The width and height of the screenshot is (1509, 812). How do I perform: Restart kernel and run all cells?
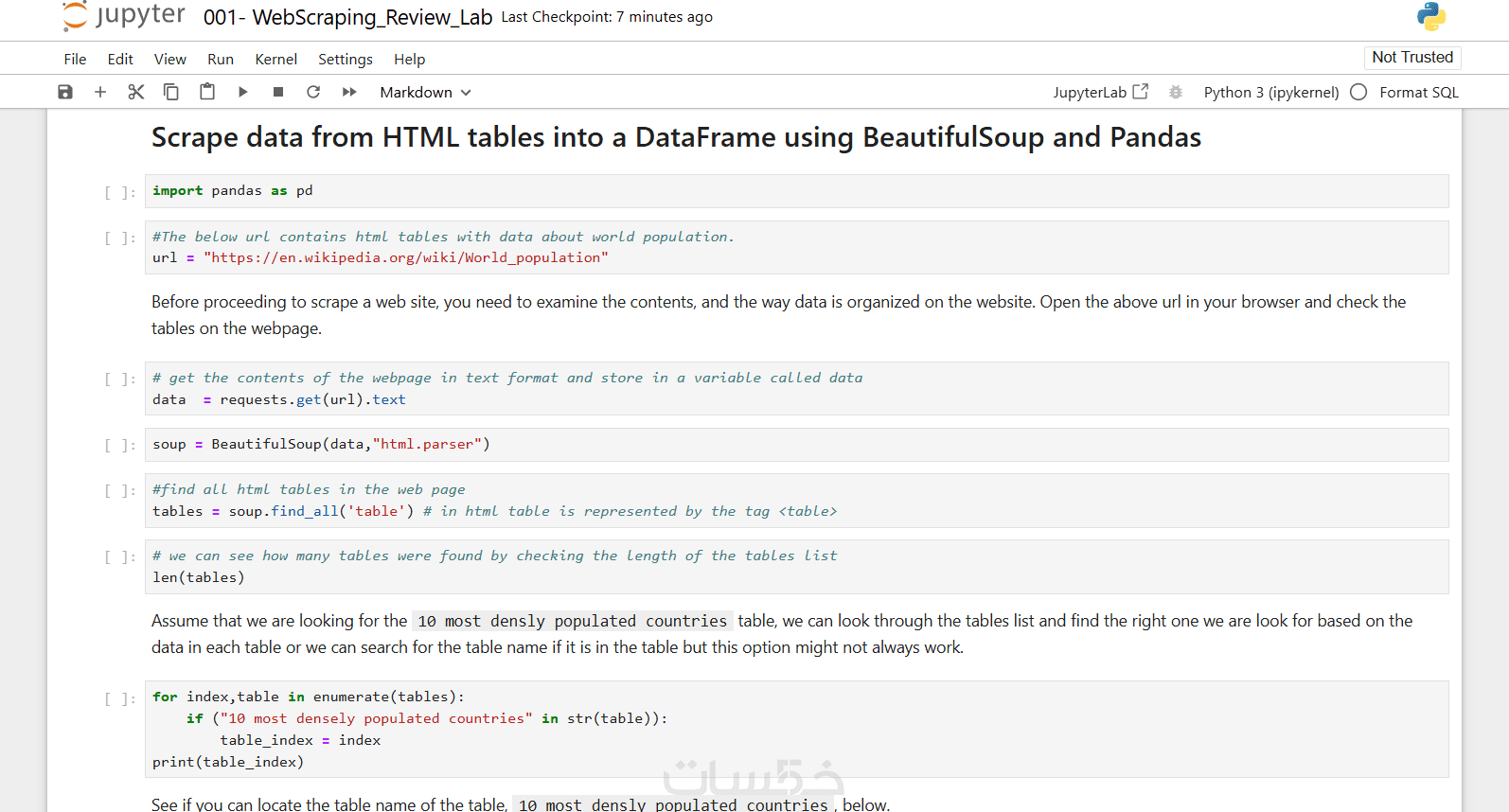[x=349, y=92]
